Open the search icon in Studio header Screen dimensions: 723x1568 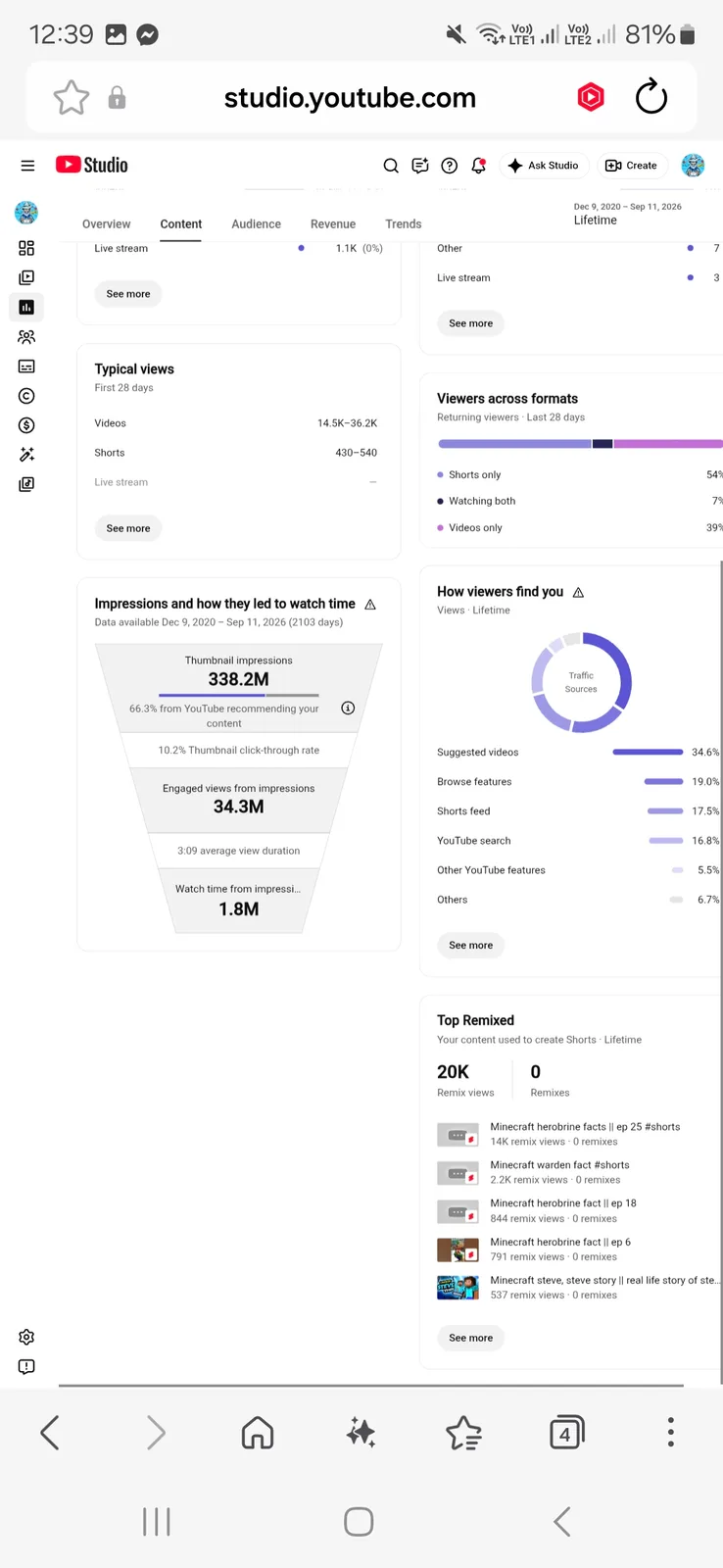(391, 166)
